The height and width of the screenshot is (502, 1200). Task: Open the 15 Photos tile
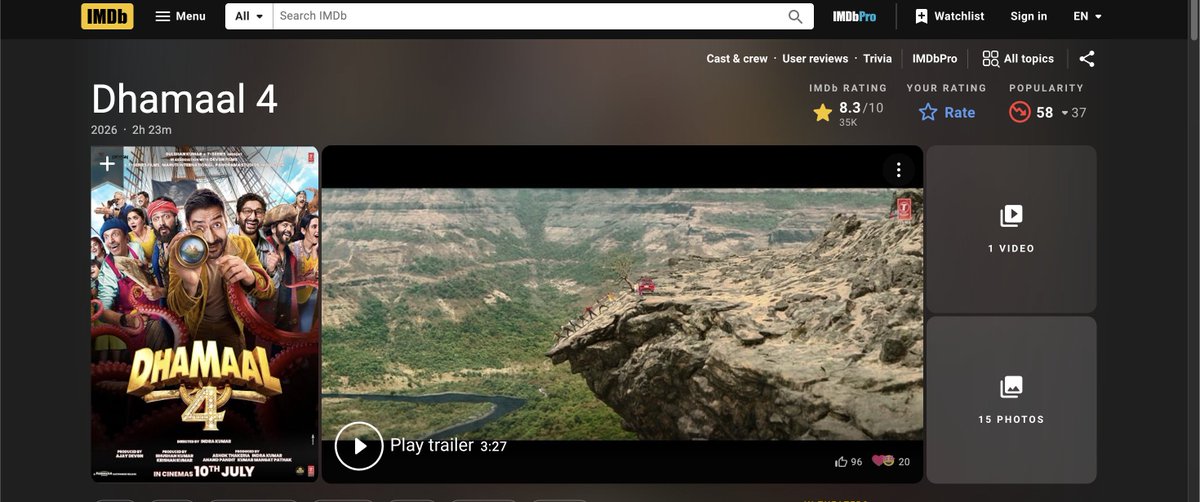[x=1011, y=400]
